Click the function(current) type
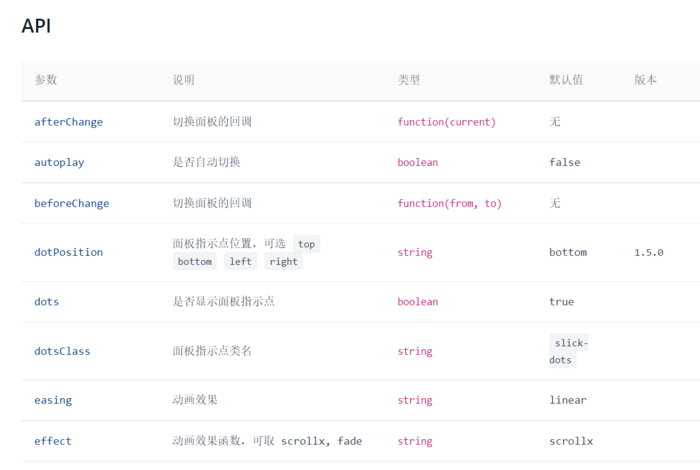Screen dimensions: 700x470 tap(447, 122)
